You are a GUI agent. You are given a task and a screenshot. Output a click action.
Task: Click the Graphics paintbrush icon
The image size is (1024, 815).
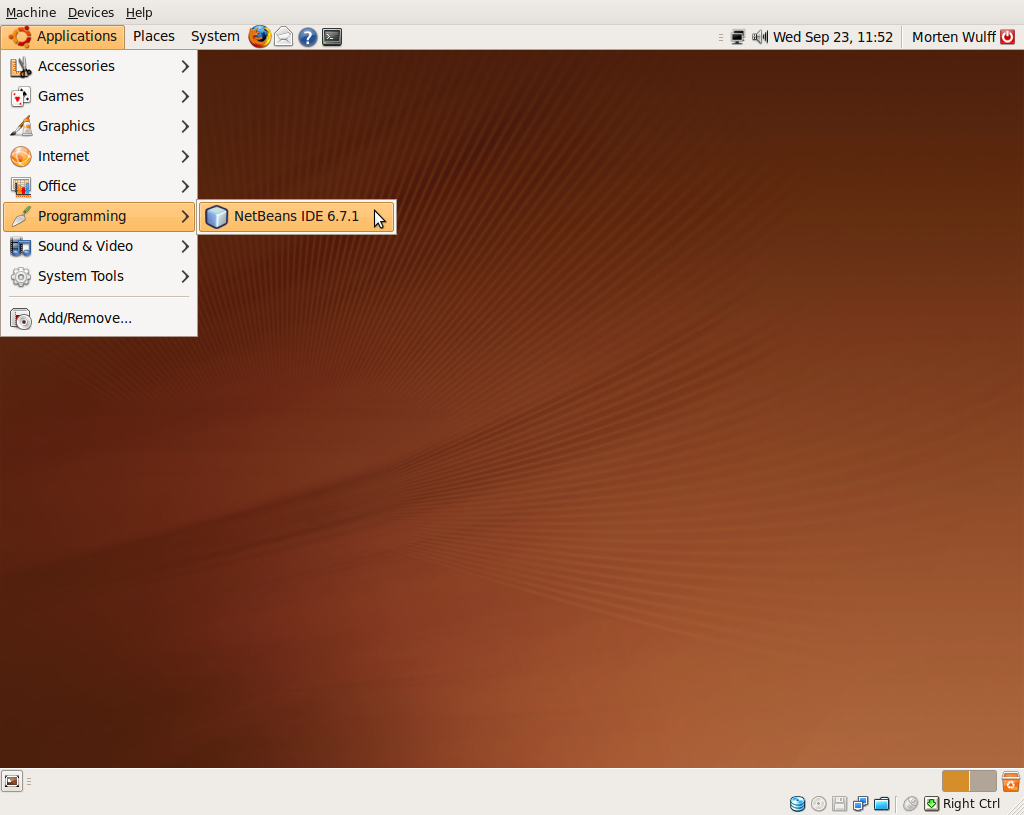pos(21,127)
